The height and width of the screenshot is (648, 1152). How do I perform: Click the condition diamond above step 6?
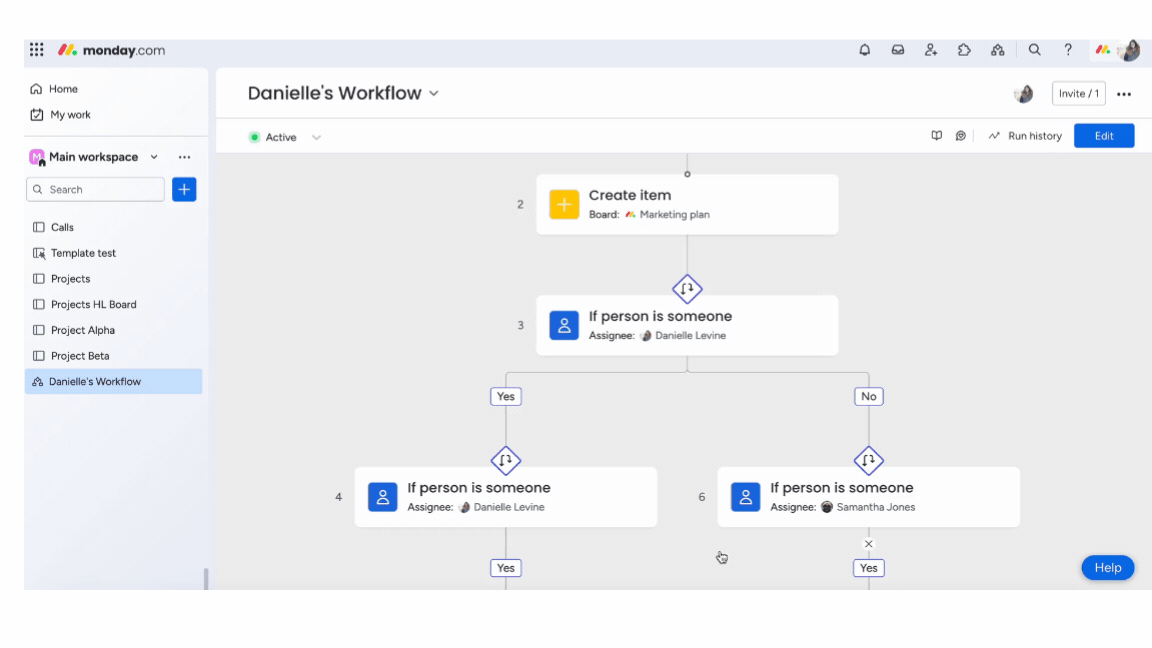[868, 461]
